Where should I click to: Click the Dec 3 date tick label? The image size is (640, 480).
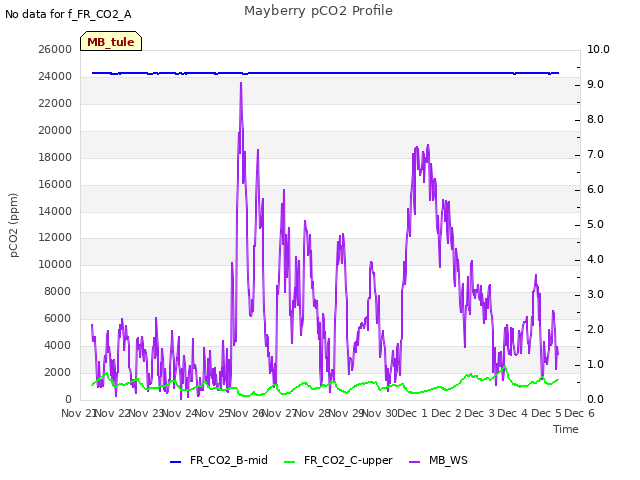pos(479,413)
